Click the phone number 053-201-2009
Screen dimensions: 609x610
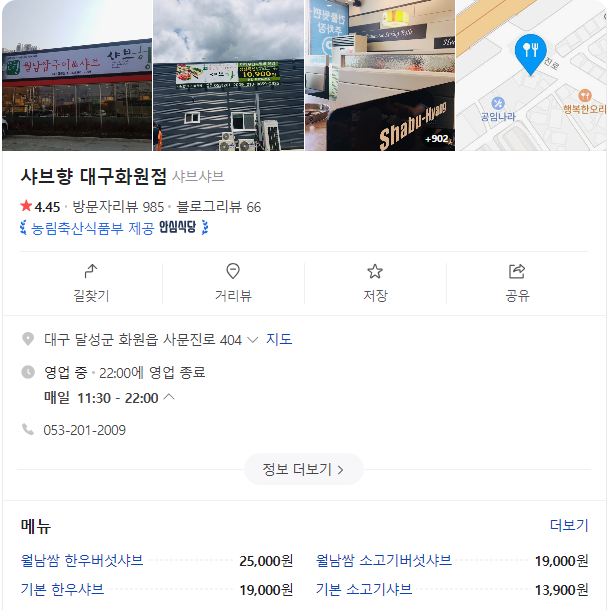pos(84,430)
